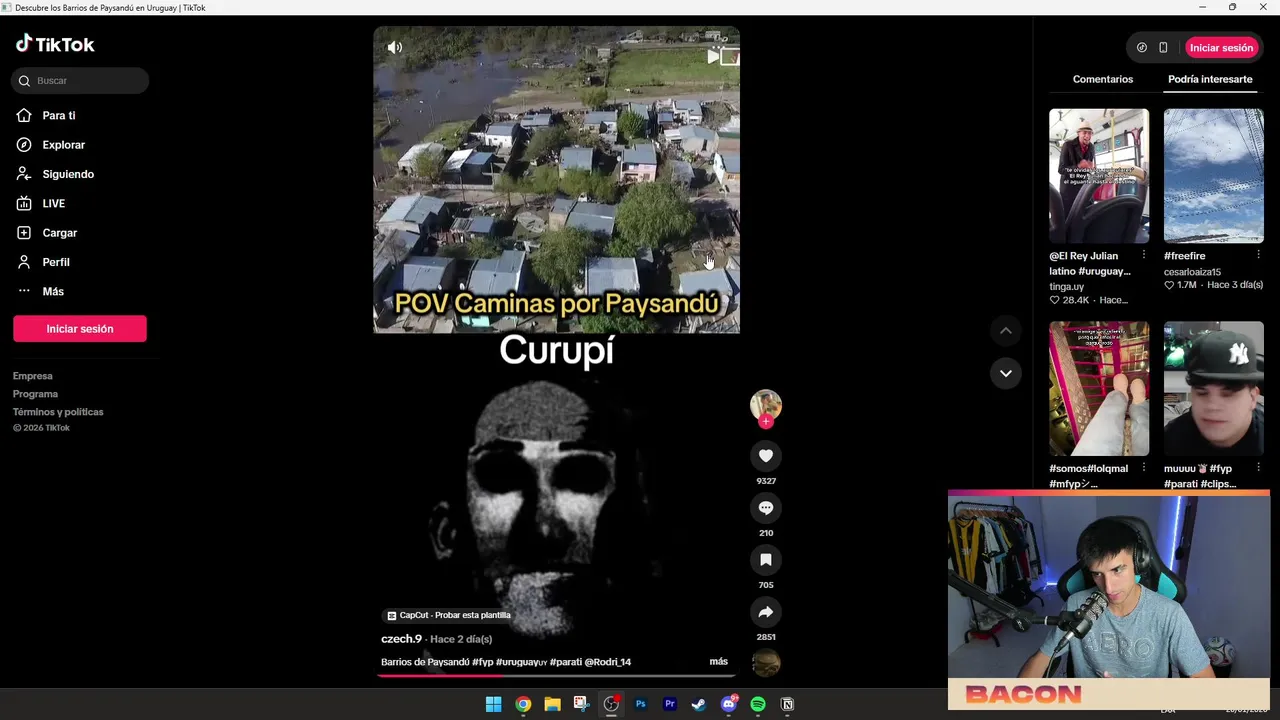Screen dimensions: 1280x720
Task: Open options menu for #somos#lolqmal video
Action: point(1143,469)
